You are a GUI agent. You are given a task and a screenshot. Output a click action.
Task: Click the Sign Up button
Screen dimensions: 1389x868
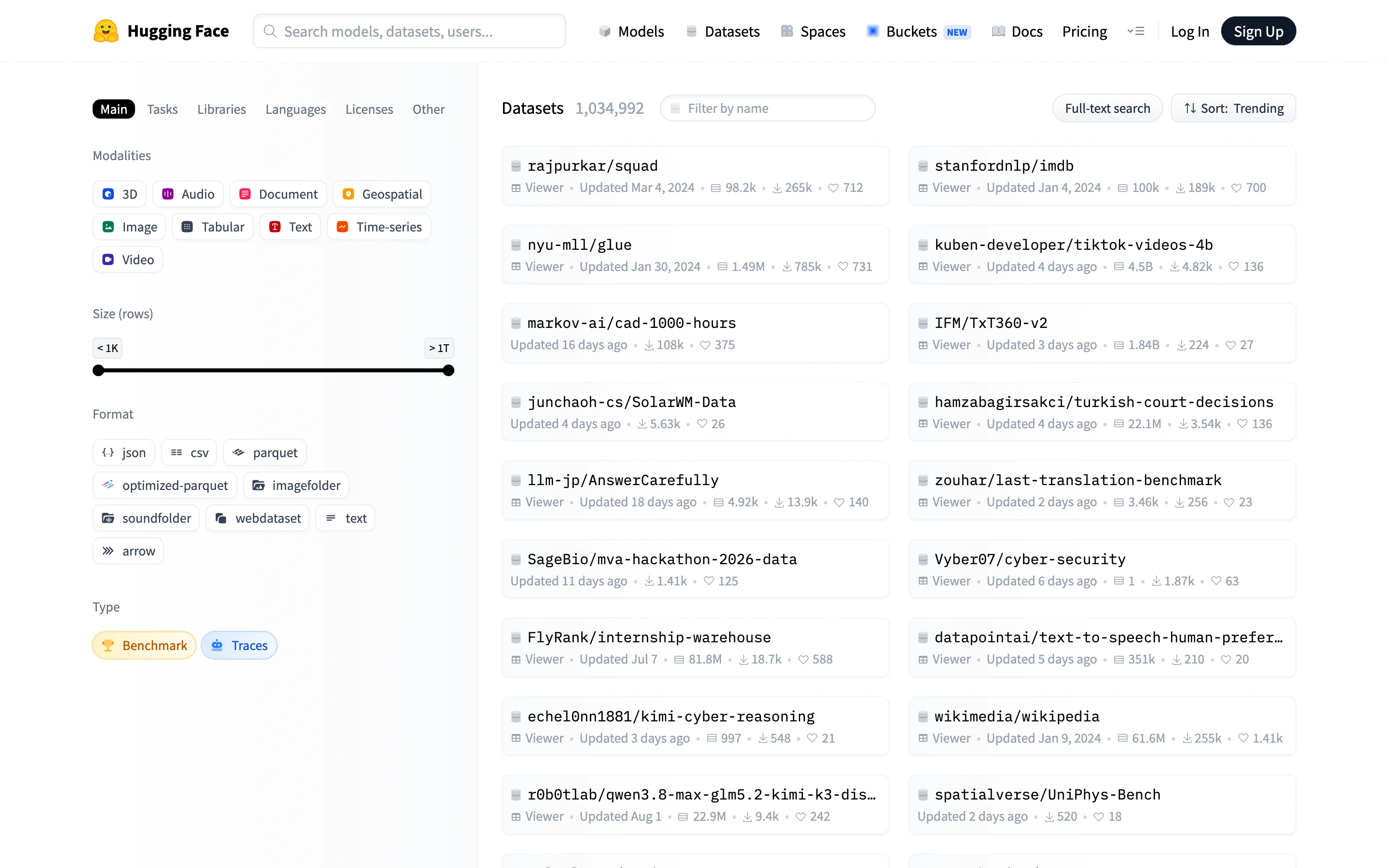tap(1258, 31)
